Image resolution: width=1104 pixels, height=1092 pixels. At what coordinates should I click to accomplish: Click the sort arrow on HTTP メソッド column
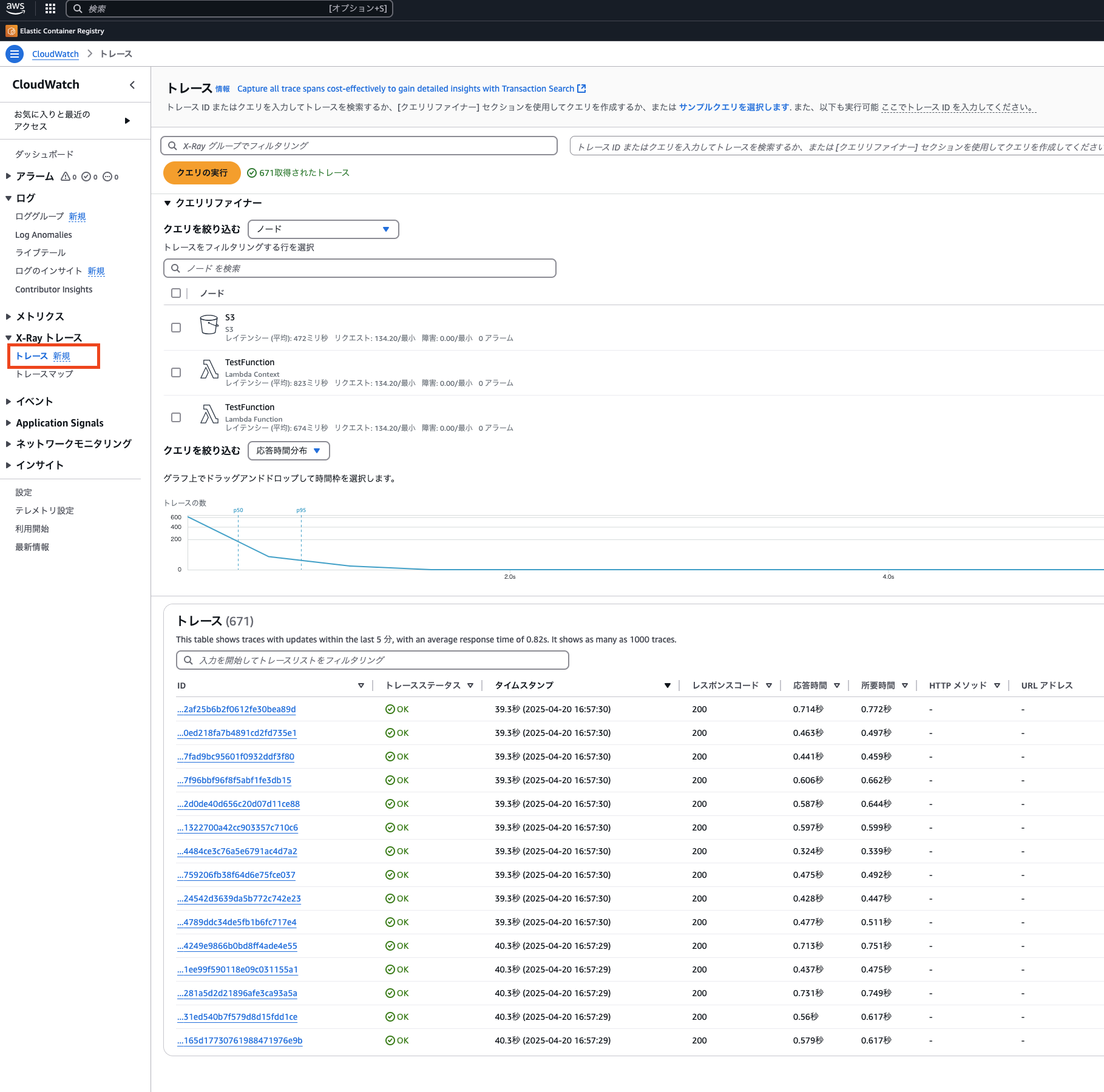[997, 686]
